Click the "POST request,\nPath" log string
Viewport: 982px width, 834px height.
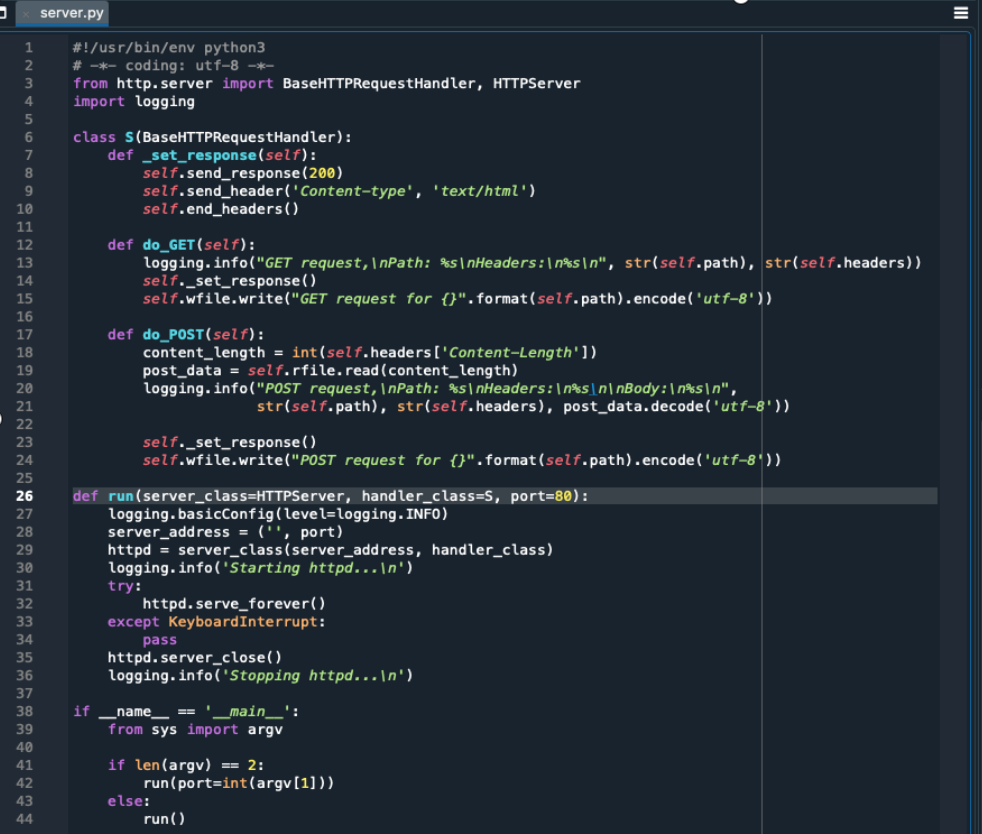pos(492,388)
